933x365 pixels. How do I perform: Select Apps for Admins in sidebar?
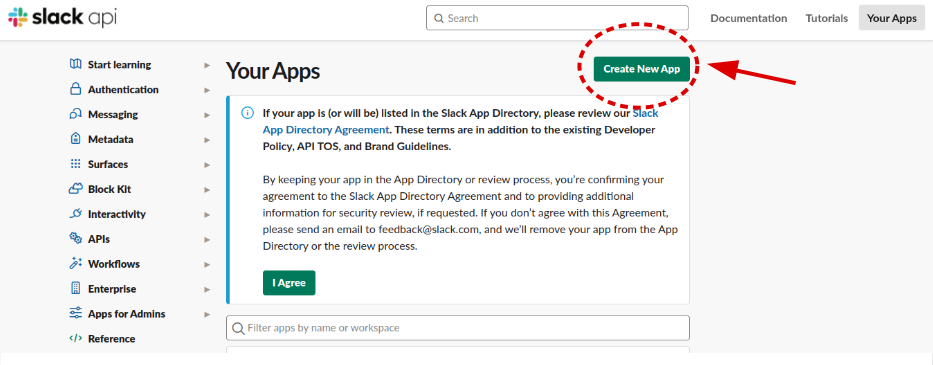click(127, 314)
